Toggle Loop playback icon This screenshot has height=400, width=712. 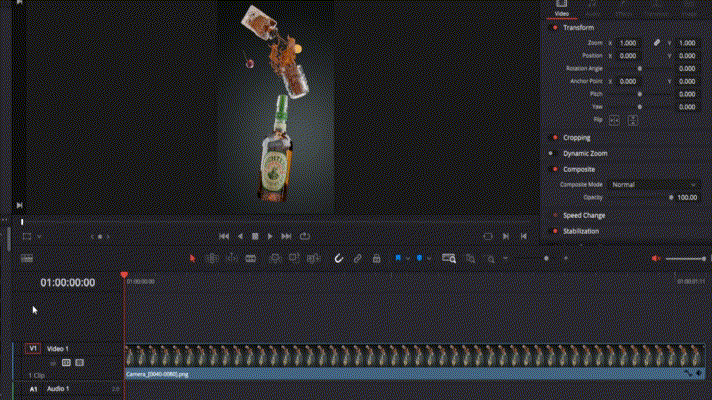[305, 236]
